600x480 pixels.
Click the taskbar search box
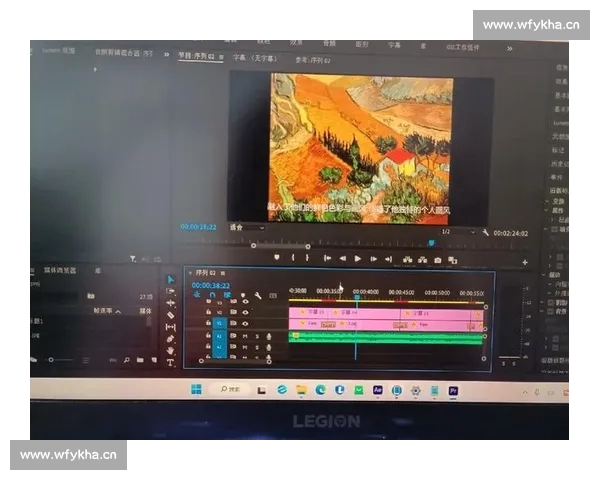coord(230,389)
